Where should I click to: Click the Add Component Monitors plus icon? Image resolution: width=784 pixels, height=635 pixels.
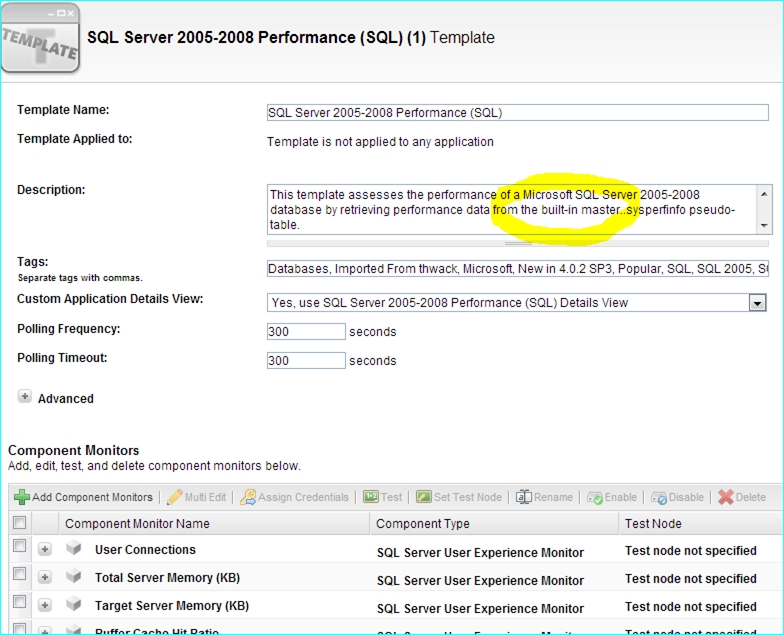pyautogui.click(x=22, y=497)
